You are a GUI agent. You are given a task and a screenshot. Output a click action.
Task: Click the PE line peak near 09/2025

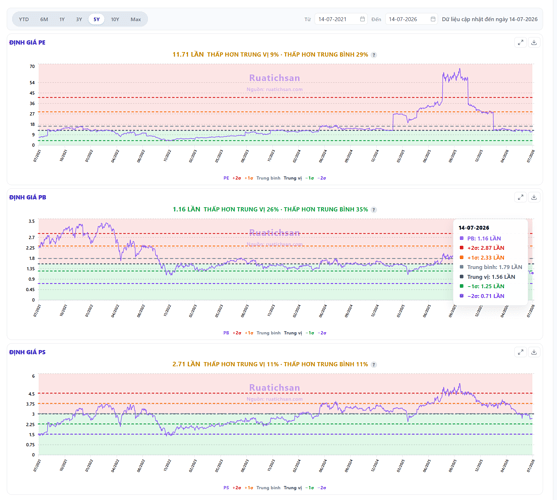point(460,69)
